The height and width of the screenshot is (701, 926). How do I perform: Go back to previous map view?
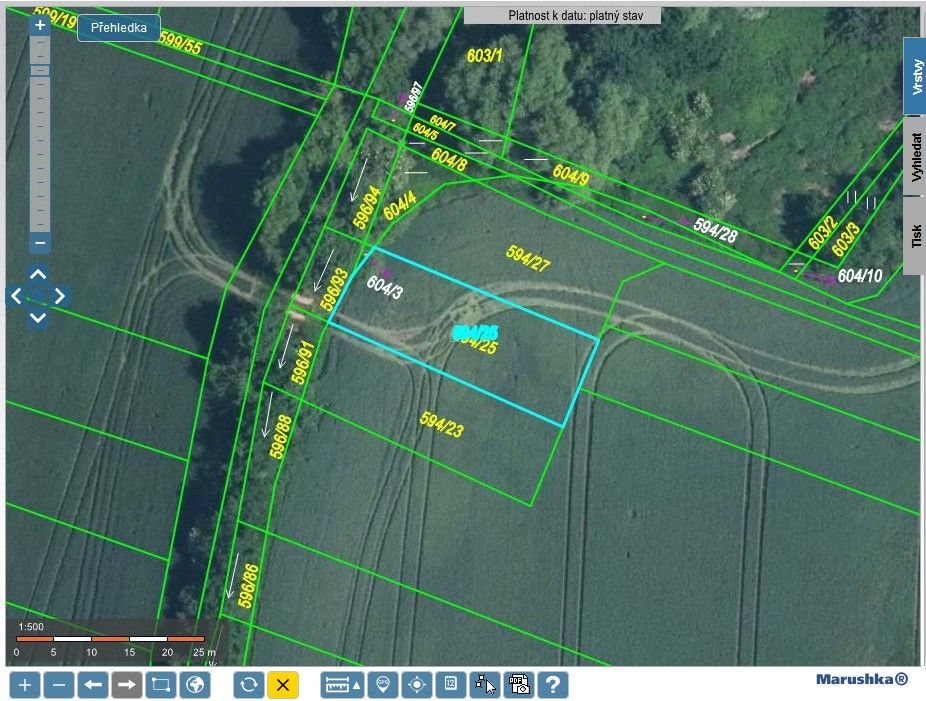point(93,685)
